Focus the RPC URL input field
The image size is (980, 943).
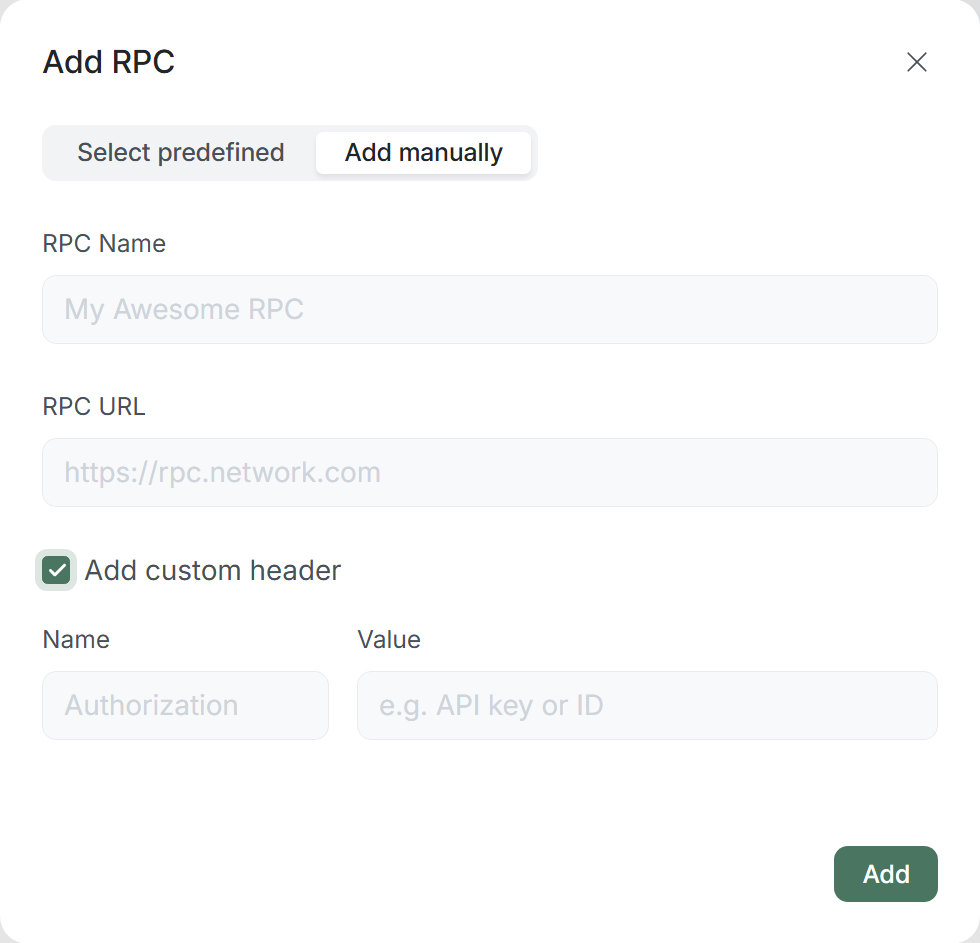tap(489, 472)
